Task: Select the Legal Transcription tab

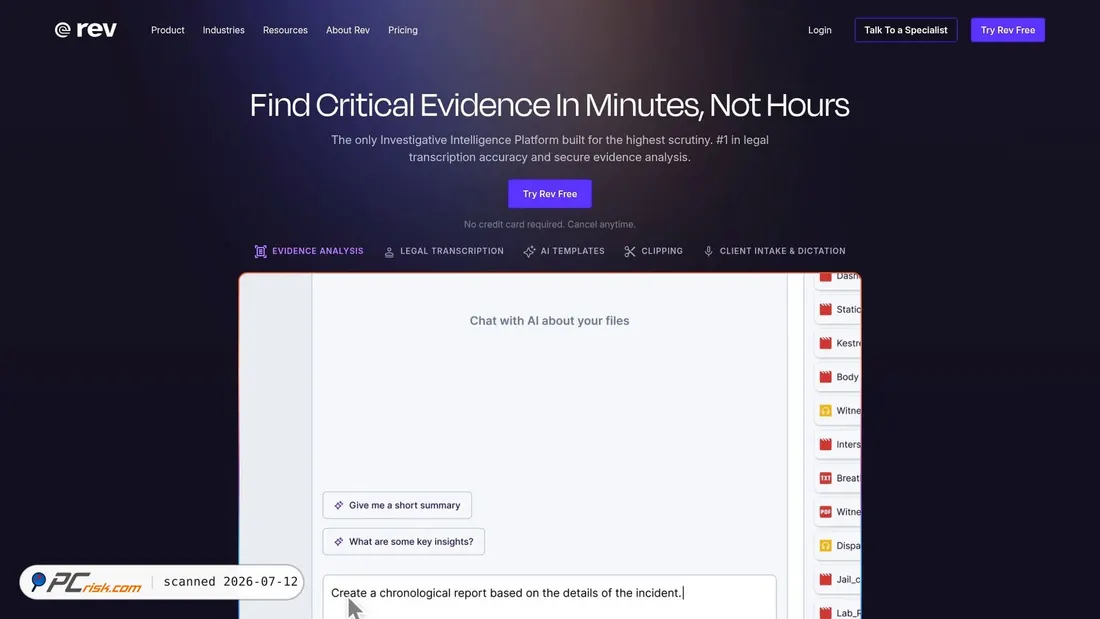Action: tap(444, 251)
